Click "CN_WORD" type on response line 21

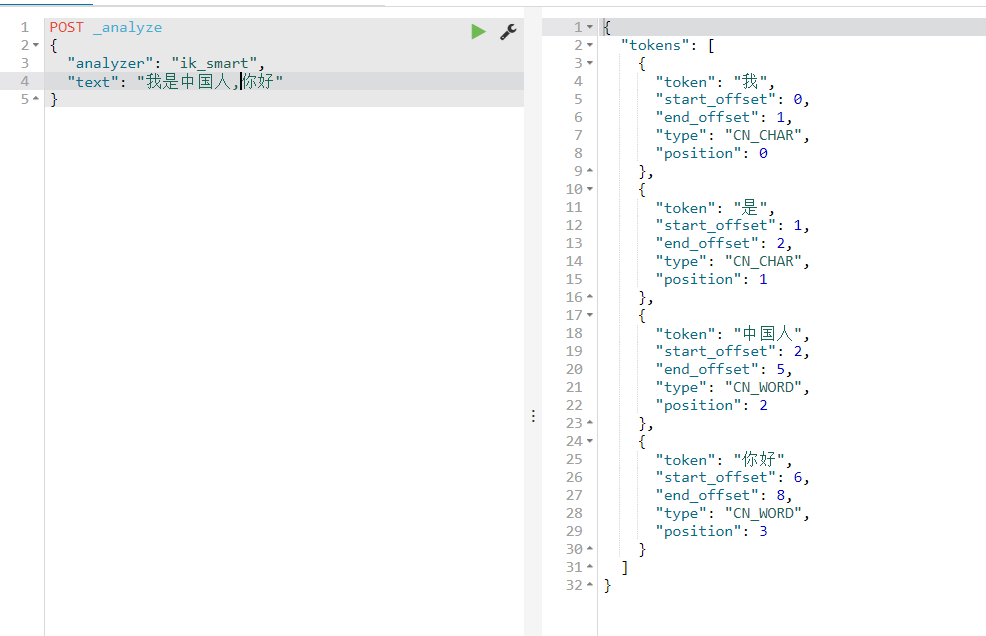(763, 387)
